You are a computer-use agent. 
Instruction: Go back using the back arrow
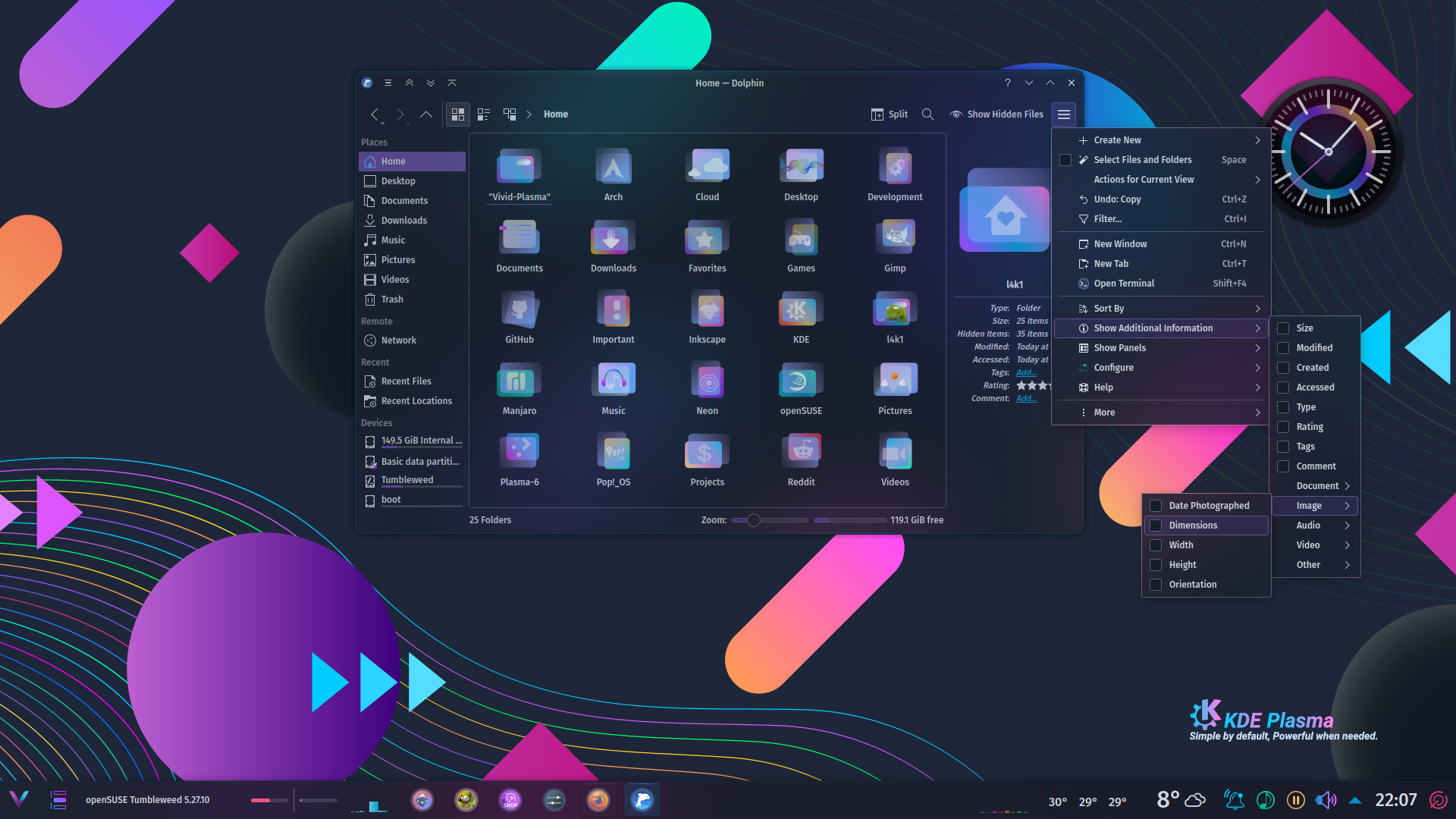[x=375, y=115]
